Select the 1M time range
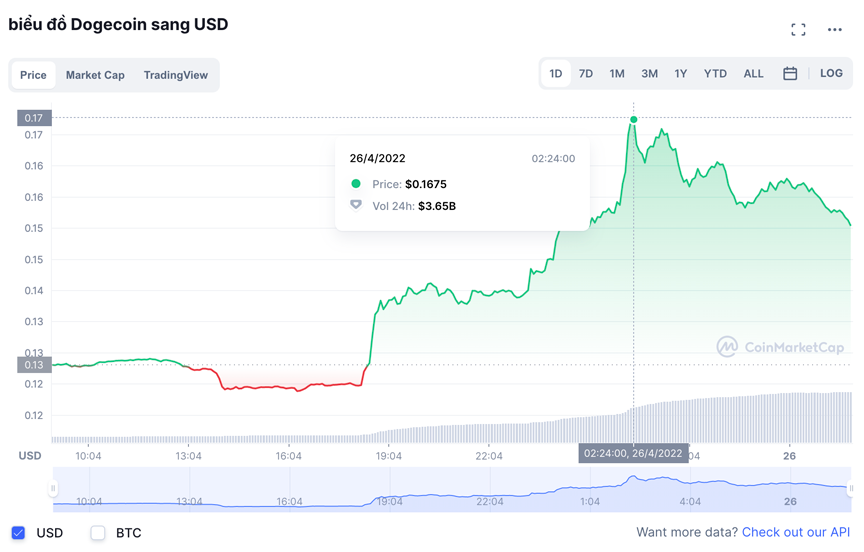 (x=617, y=73)
